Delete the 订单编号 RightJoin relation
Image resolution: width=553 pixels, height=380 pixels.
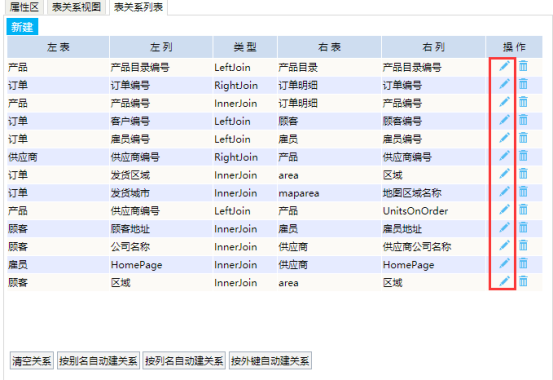[523, 84]
